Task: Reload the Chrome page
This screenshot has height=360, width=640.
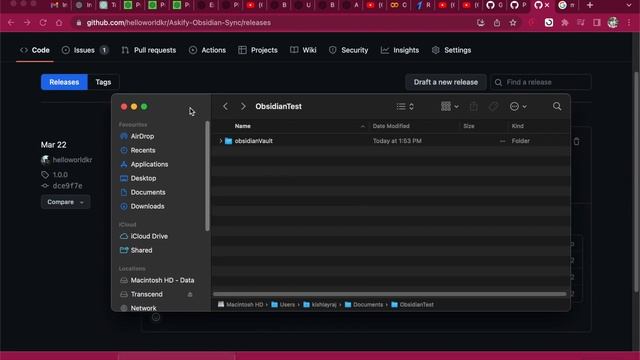Action: click(x=43, y=23)
